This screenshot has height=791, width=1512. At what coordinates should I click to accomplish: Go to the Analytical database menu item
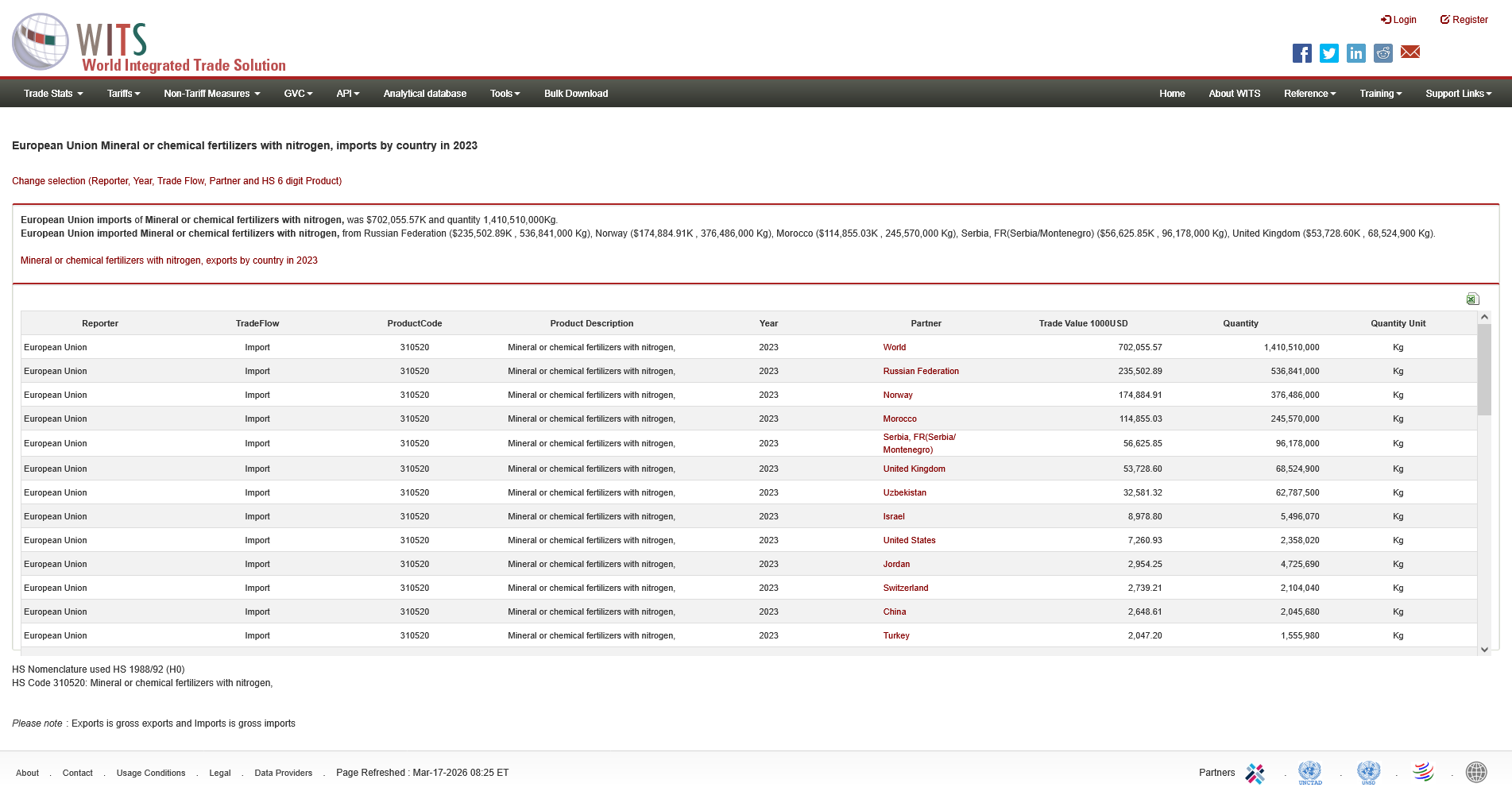pos(424,94)
